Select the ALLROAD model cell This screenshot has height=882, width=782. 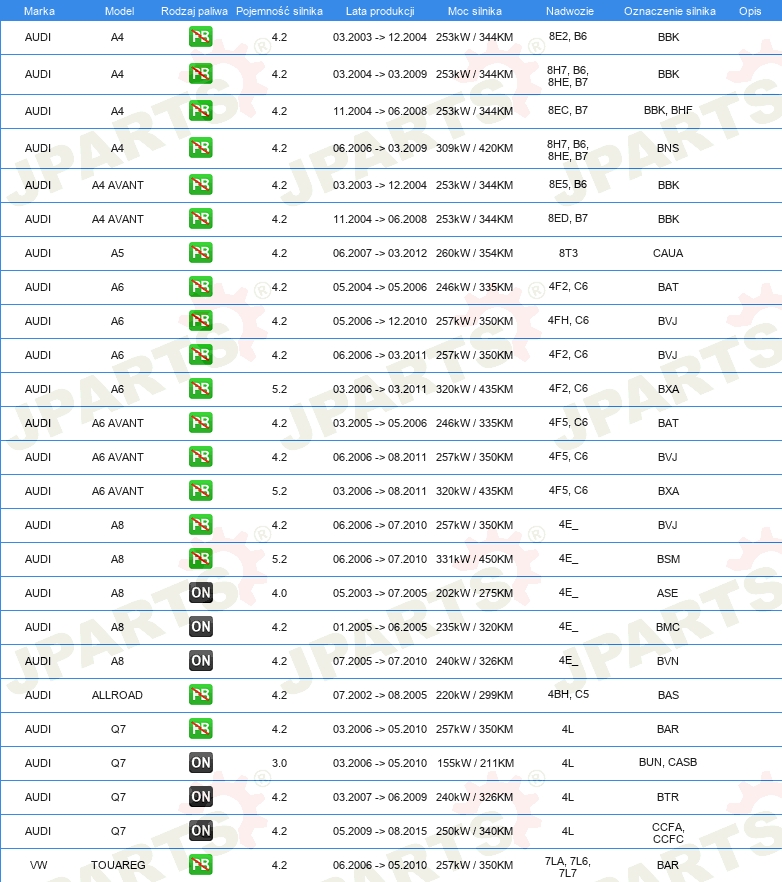pos(117,695)
